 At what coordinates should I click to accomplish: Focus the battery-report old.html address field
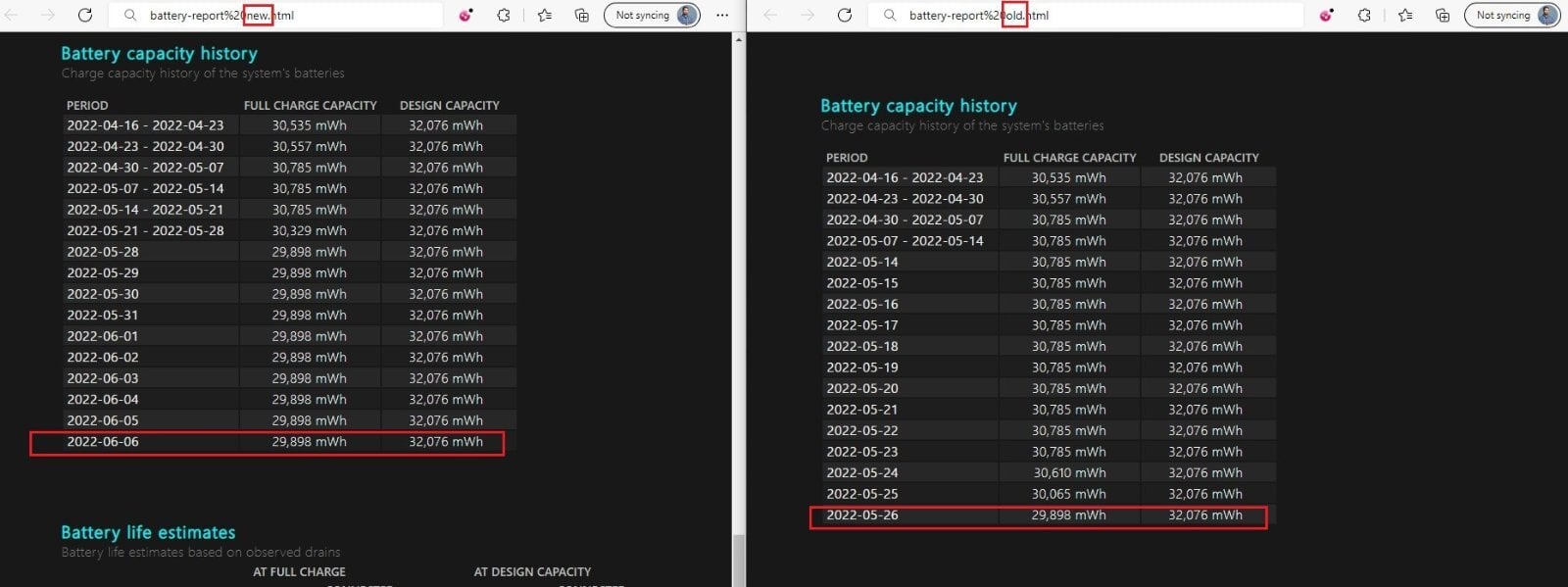(1088, 15)
